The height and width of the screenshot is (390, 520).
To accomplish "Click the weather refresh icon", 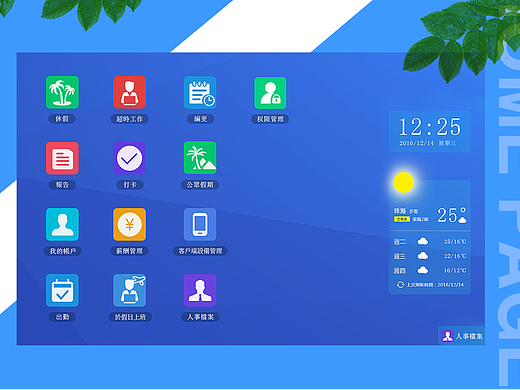I will point(400,285).
